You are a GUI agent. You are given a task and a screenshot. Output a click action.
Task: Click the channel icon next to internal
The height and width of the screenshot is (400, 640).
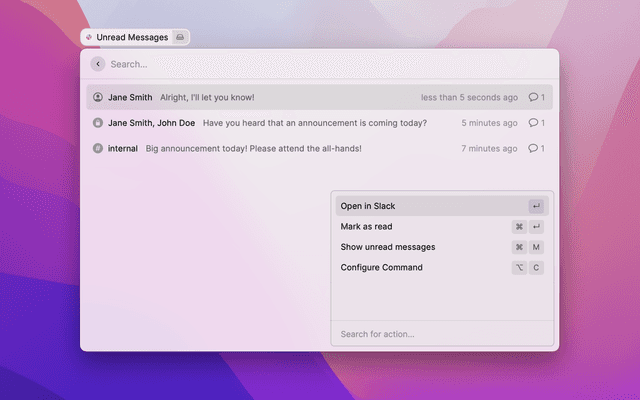coord(98,148)
